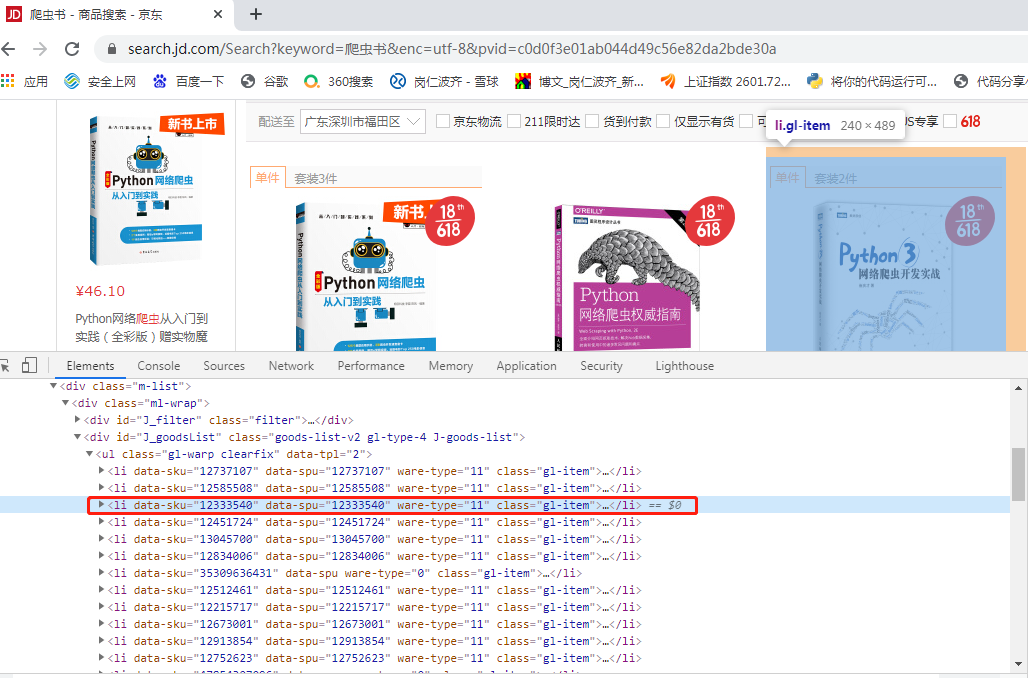Expand the div id J_filter node

[x=77, y=420]
